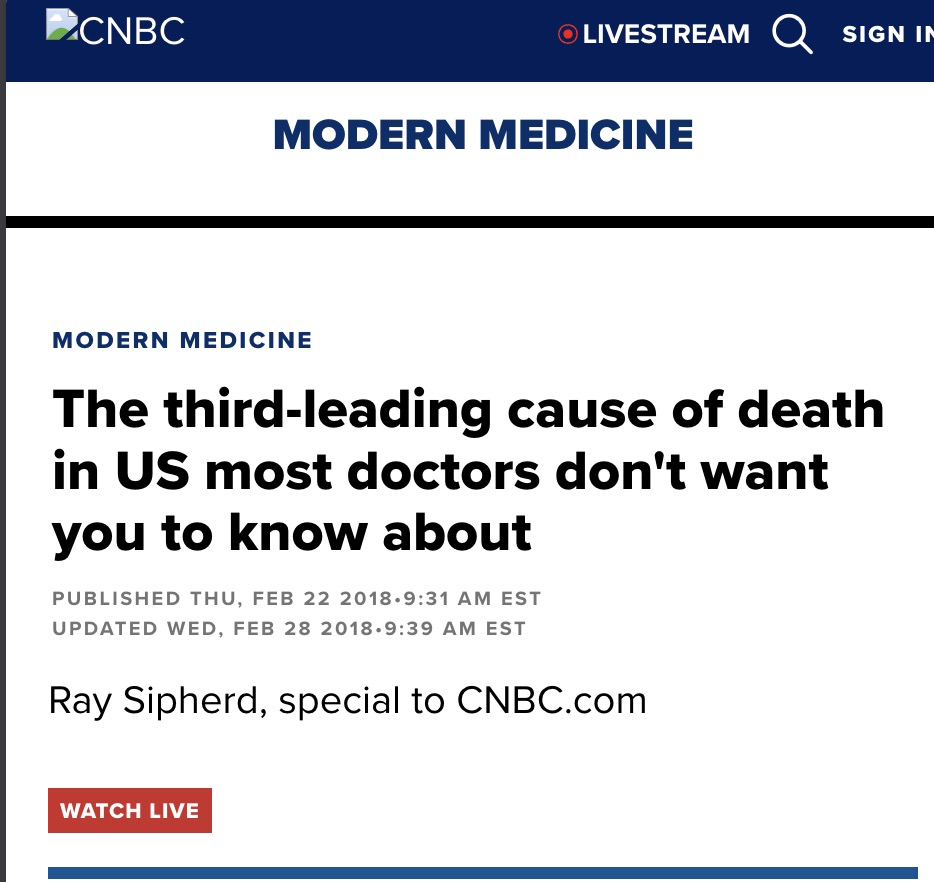The width and height of the screenshot is (934, 882).
Task: Click the PUBLISHED date line
Action: click(296, 598)
